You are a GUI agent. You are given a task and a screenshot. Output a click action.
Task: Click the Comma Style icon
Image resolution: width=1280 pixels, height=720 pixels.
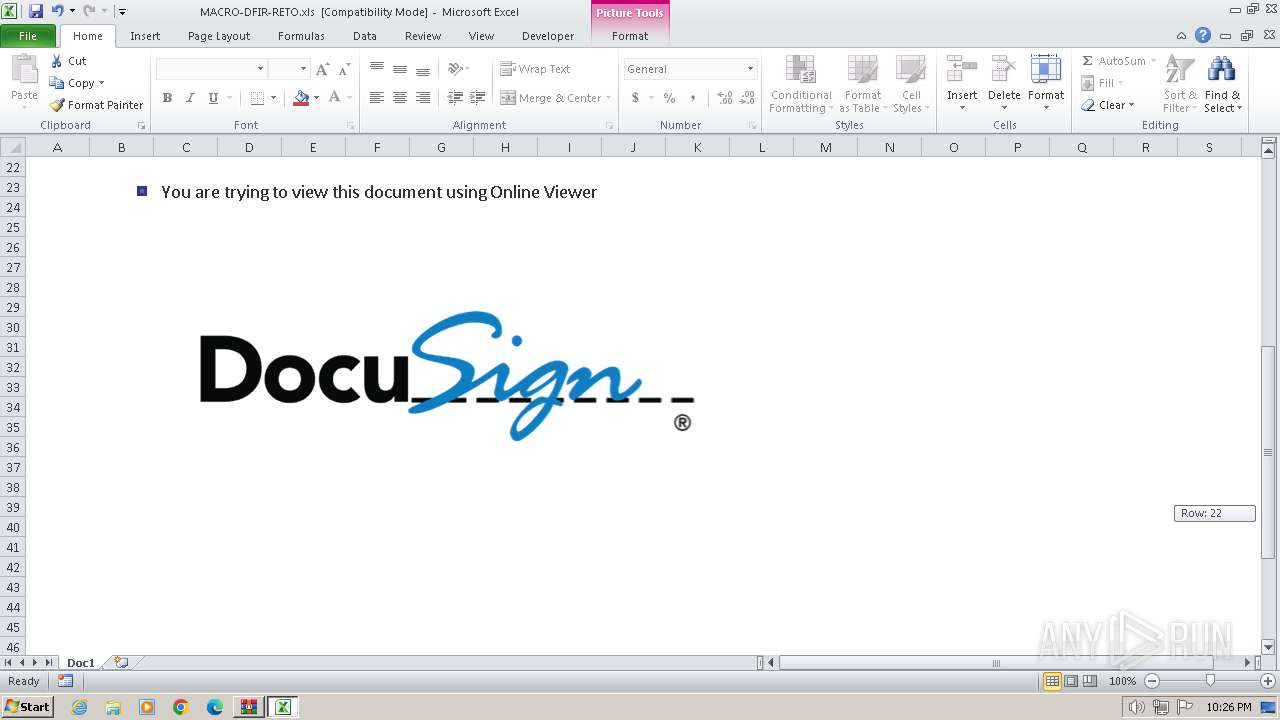692,98
